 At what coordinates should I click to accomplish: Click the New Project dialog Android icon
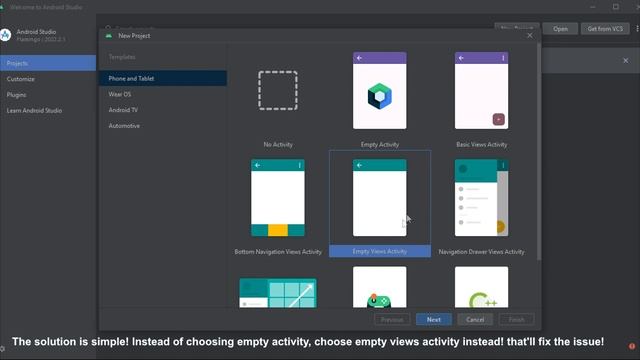[109, 36]
